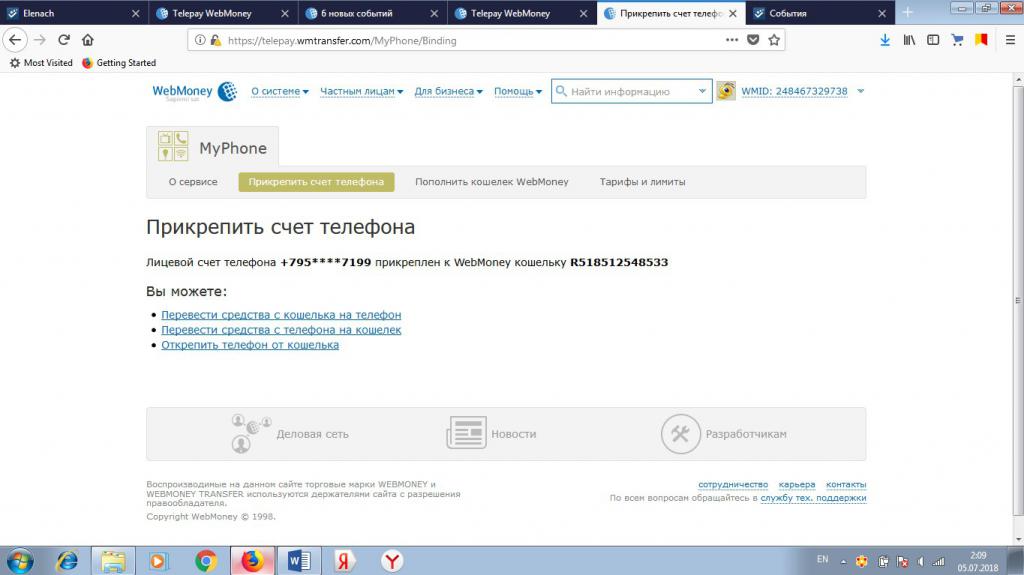Open File Explorer from taskbar
1024x575 pixels.
point(113,561)
